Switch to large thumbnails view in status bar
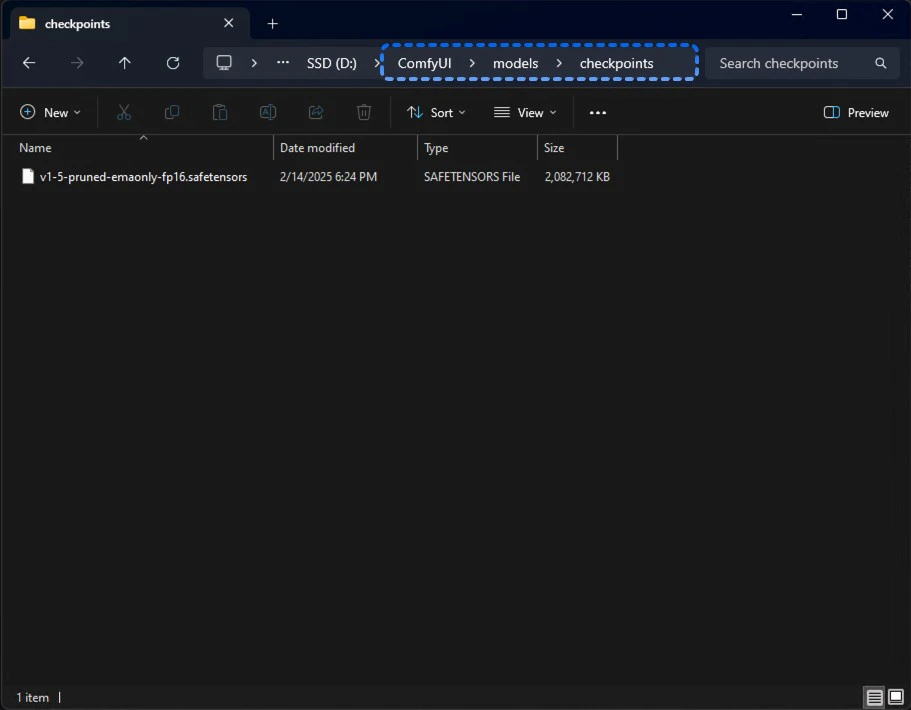 tap(893, 697)
